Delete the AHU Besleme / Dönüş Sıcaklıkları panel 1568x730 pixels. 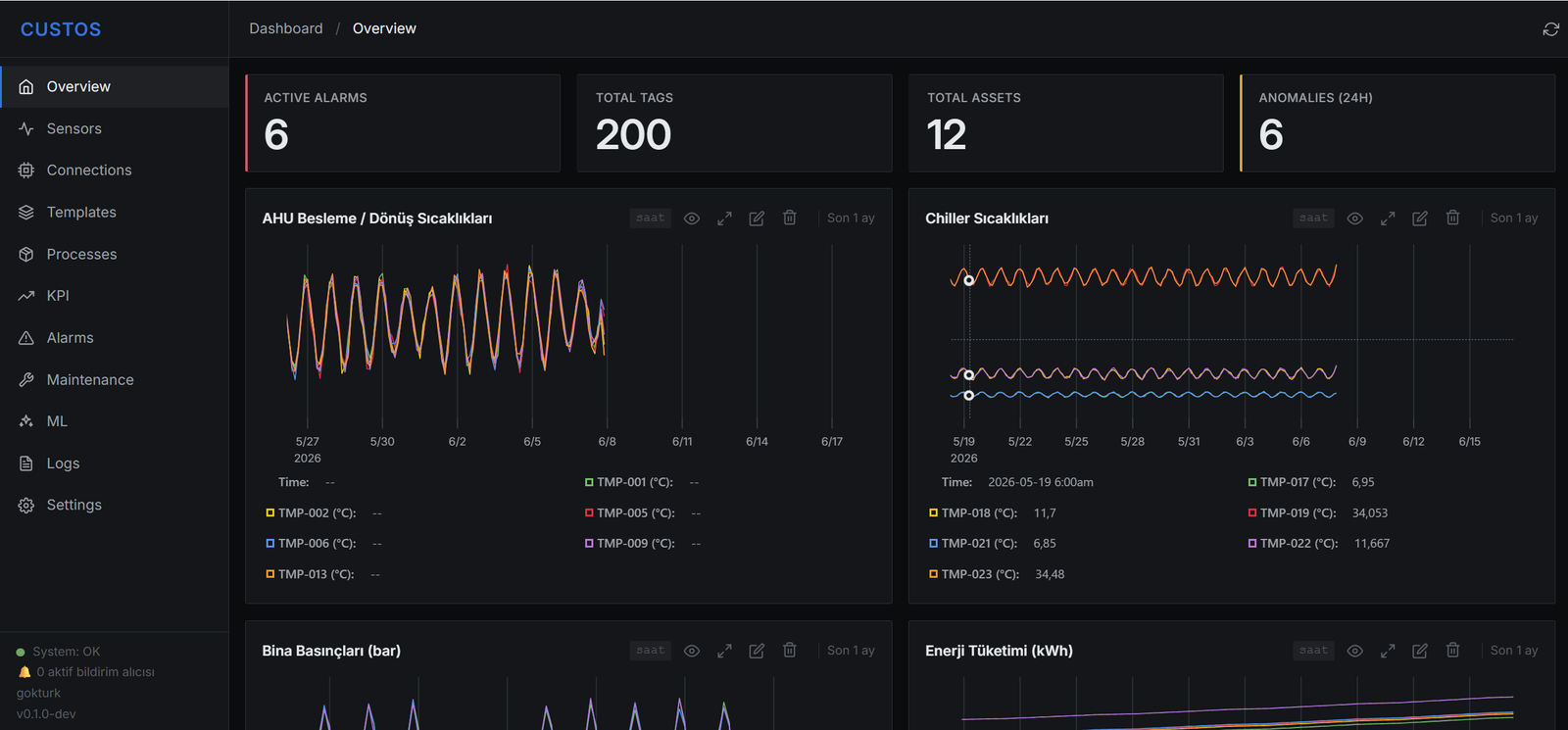click(790, 218)
